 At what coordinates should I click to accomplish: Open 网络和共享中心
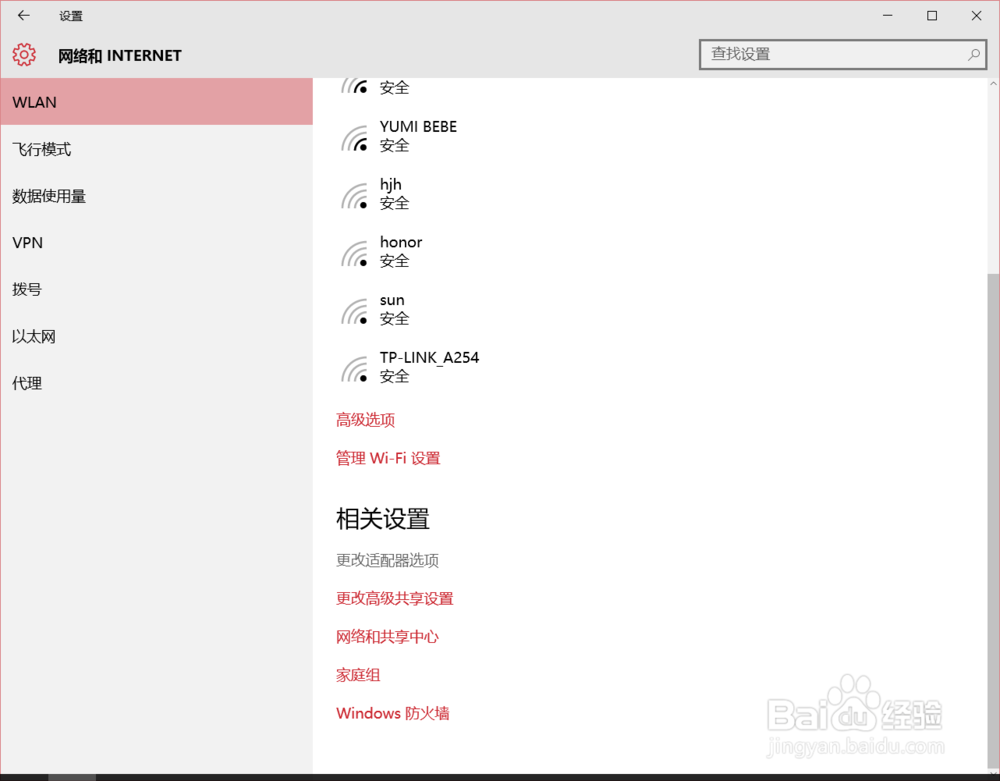point(388,636)
